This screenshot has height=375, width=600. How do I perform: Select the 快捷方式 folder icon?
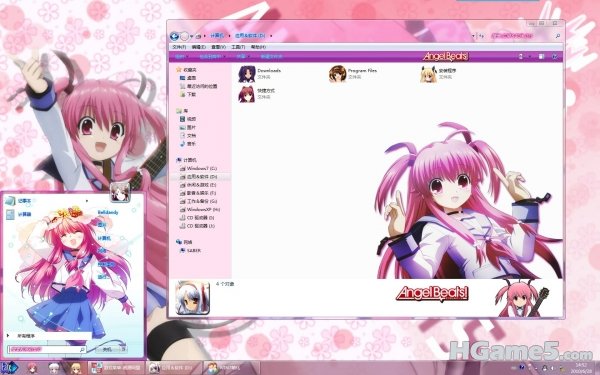(x=247, y=94)
